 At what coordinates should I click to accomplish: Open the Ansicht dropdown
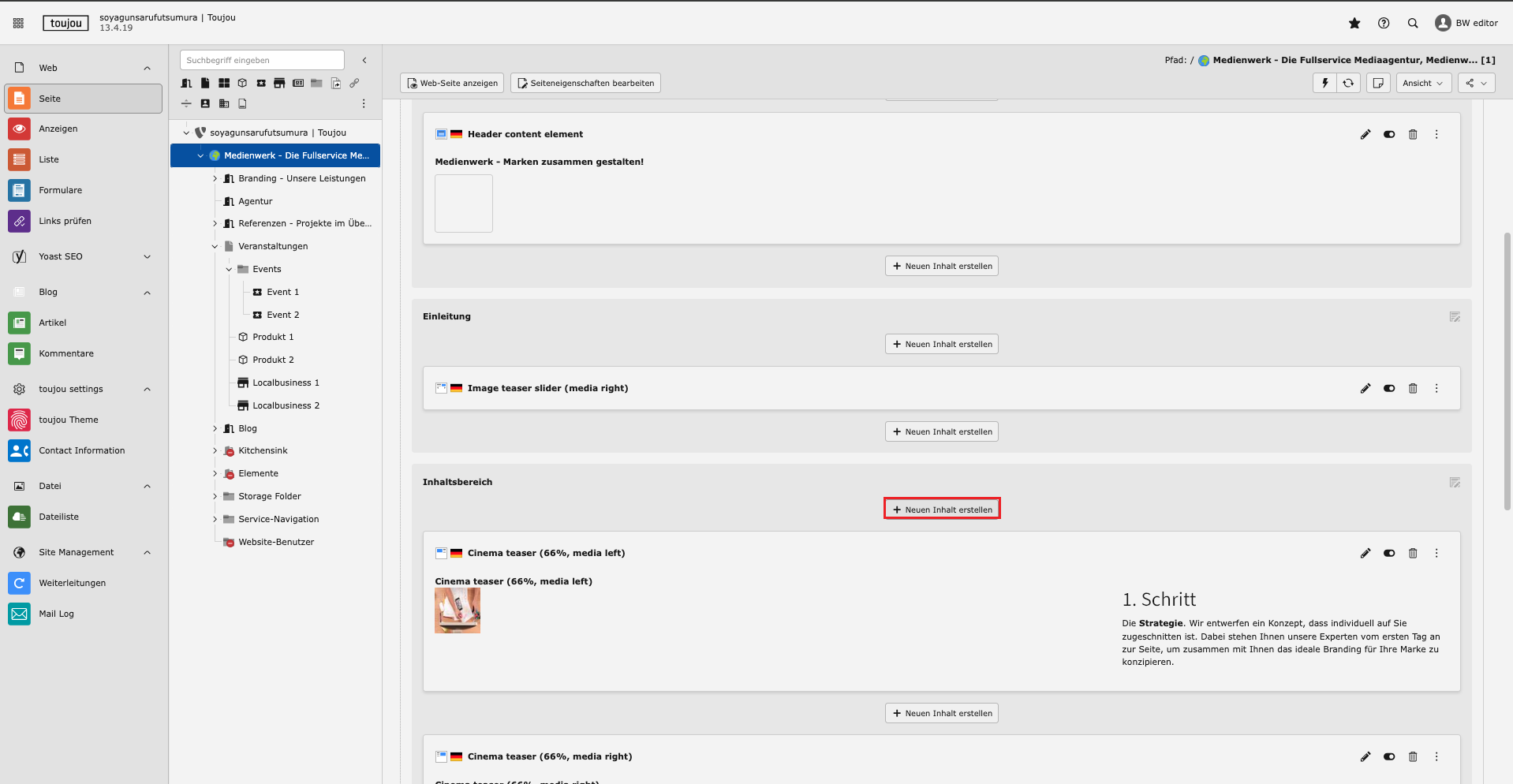click(x=1423, y=83)
